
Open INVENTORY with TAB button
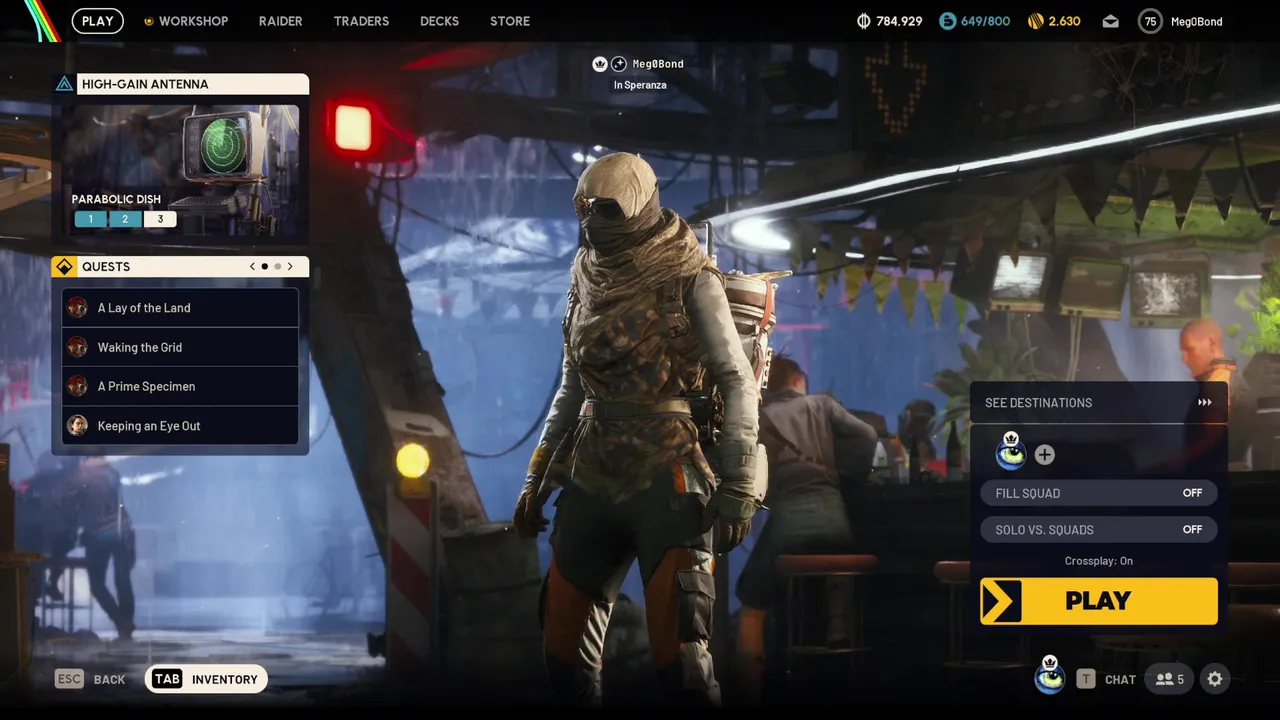pyautogui.click(x=206, y=679)
